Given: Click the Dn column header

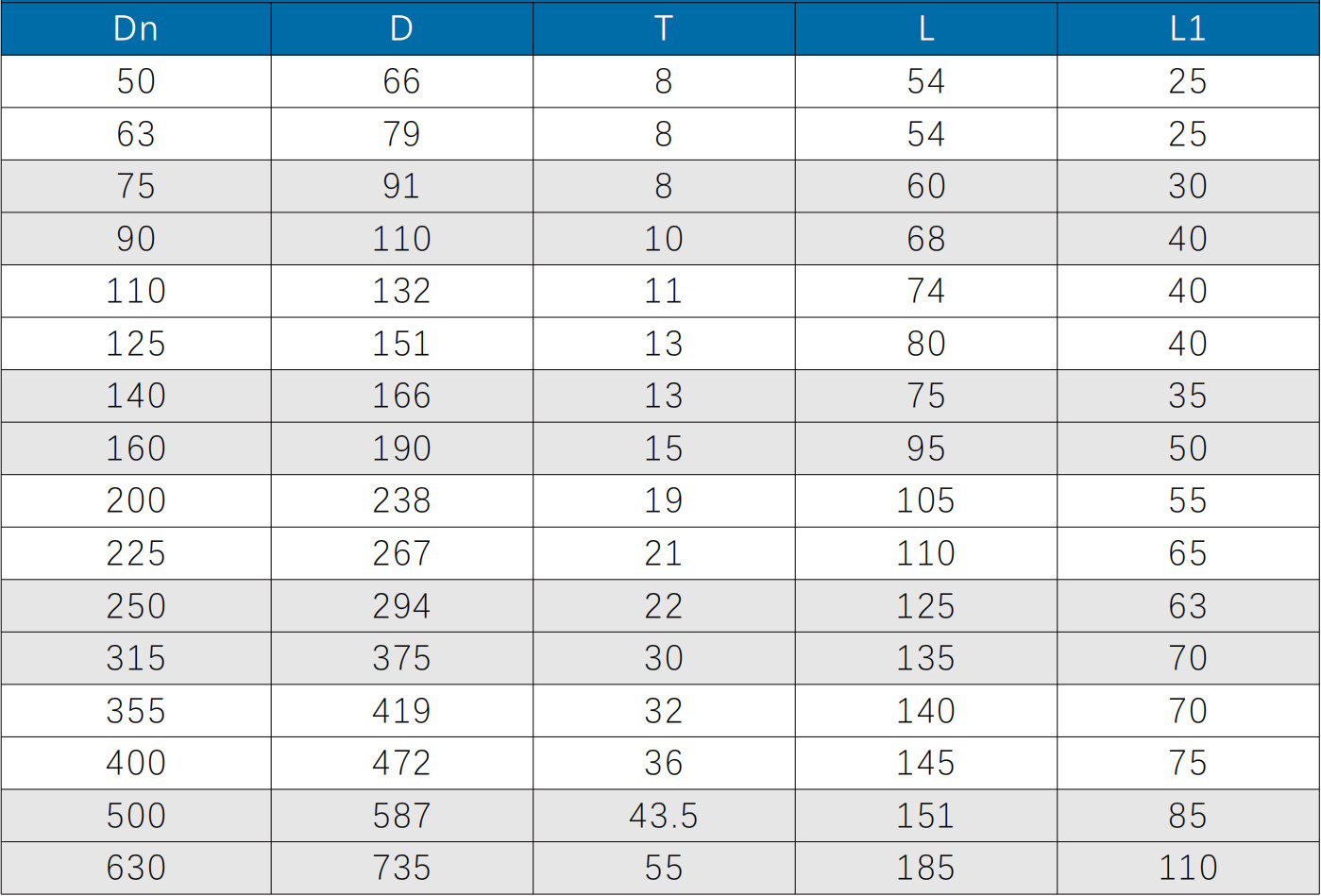Looking at the screenshot, I should point(136,28).
